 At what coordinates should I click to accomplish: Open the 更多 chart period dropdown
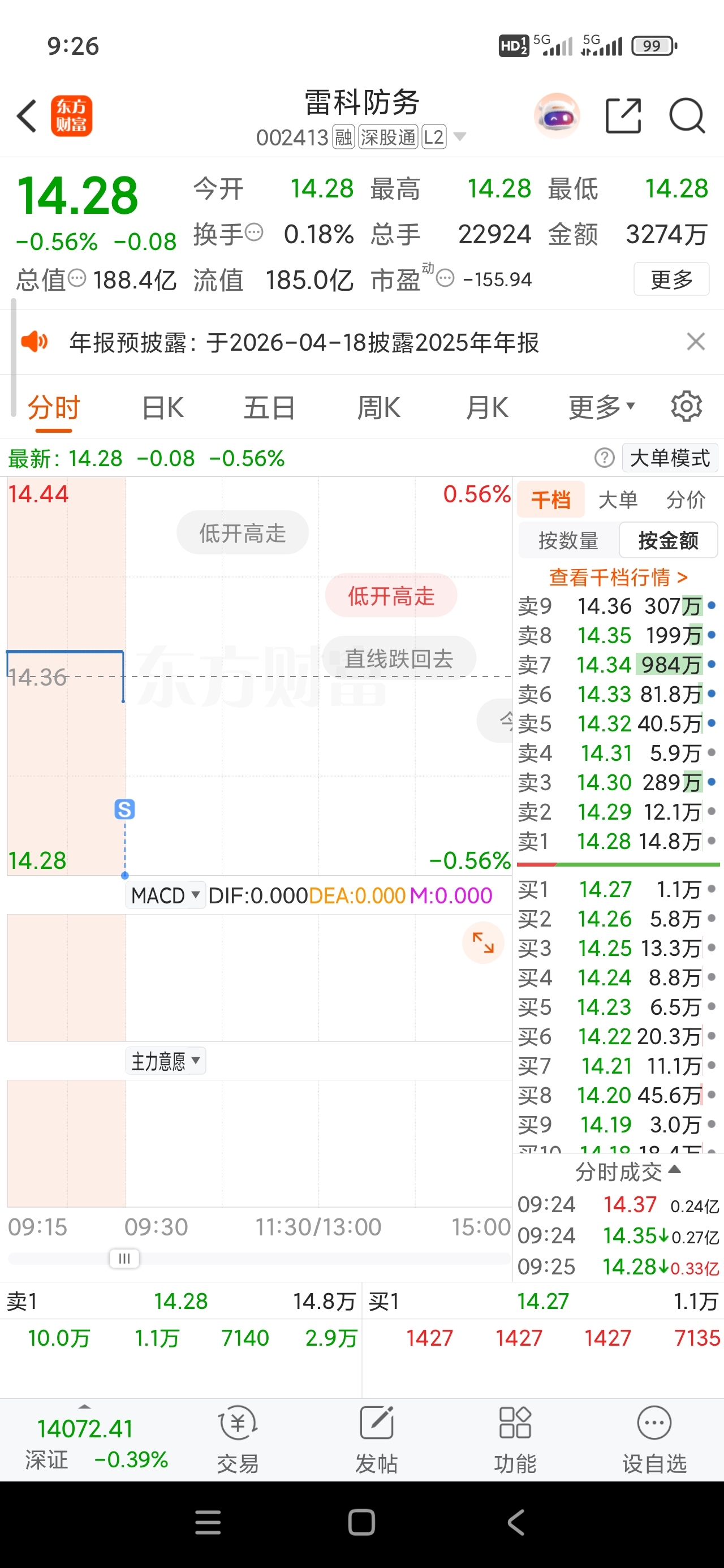point(602,407)
